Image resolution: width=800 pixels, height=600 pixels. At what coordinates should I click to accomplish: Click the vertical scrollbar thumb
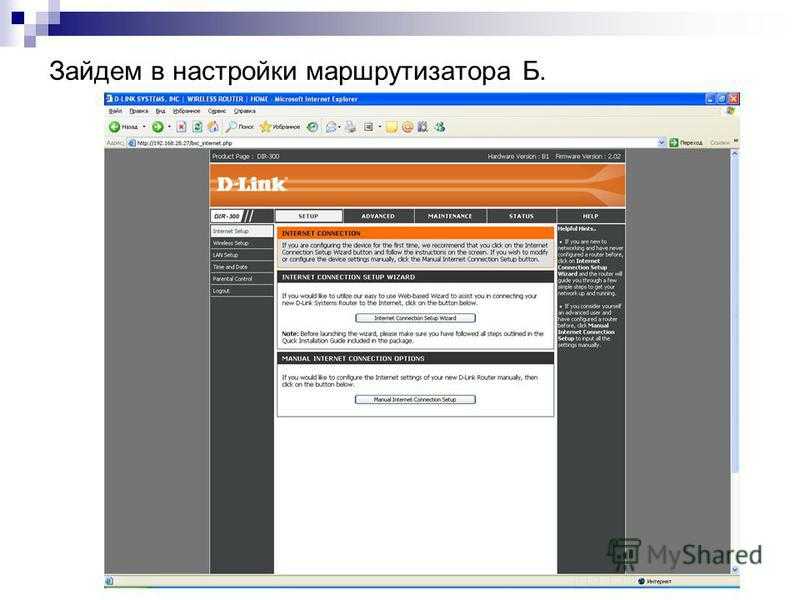pyautogui.click(x=735, y=315)
